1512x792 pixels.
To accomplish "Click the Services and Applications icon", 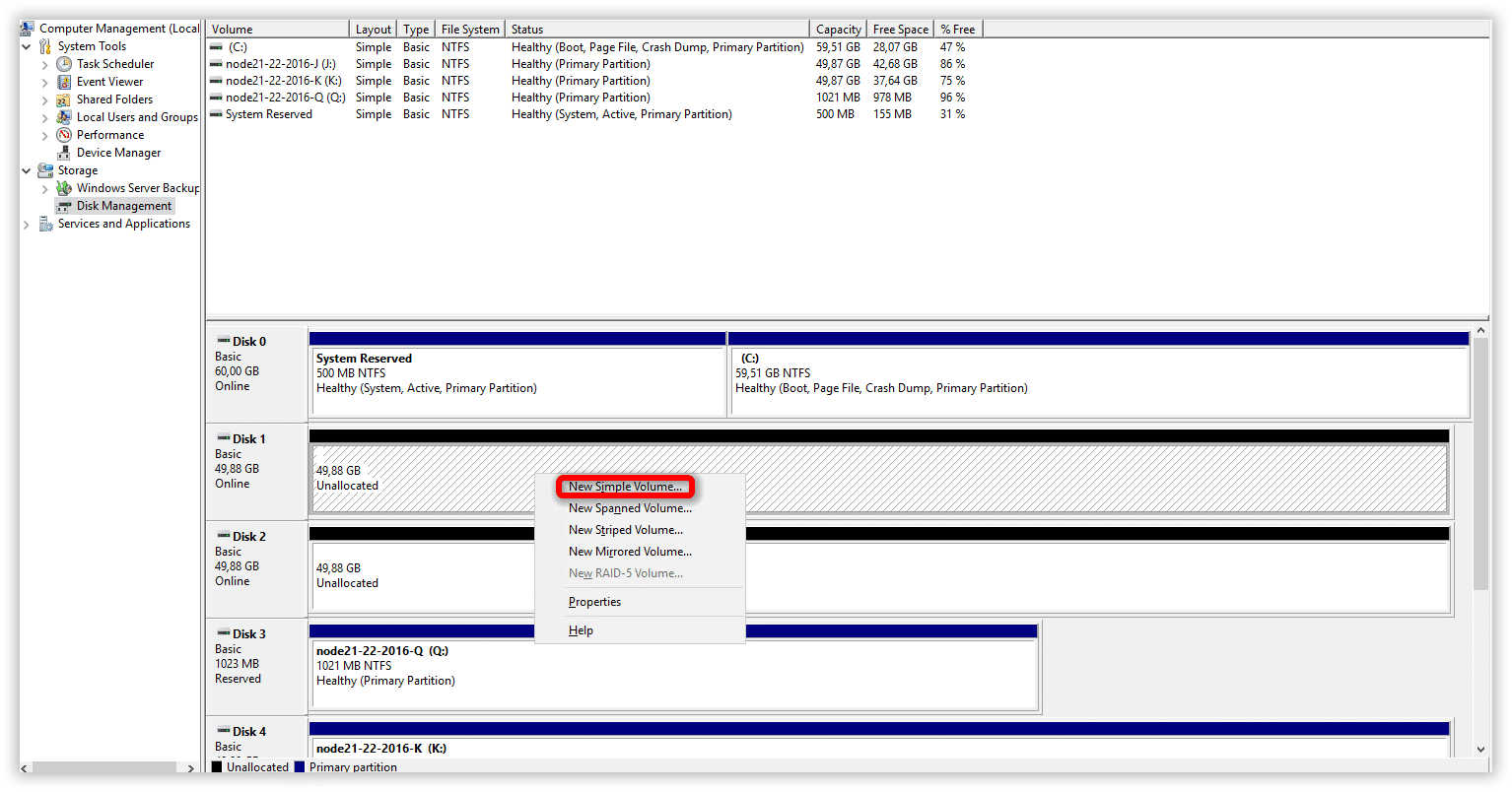I will click(x=45, y=224).
